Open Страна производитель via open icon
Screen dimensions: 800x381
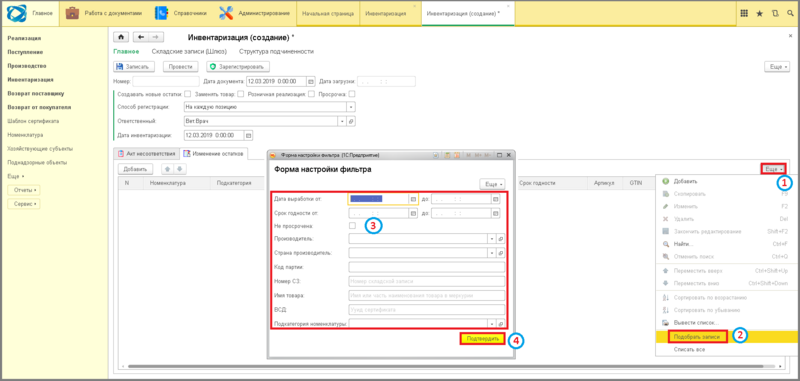pos(501,252)
